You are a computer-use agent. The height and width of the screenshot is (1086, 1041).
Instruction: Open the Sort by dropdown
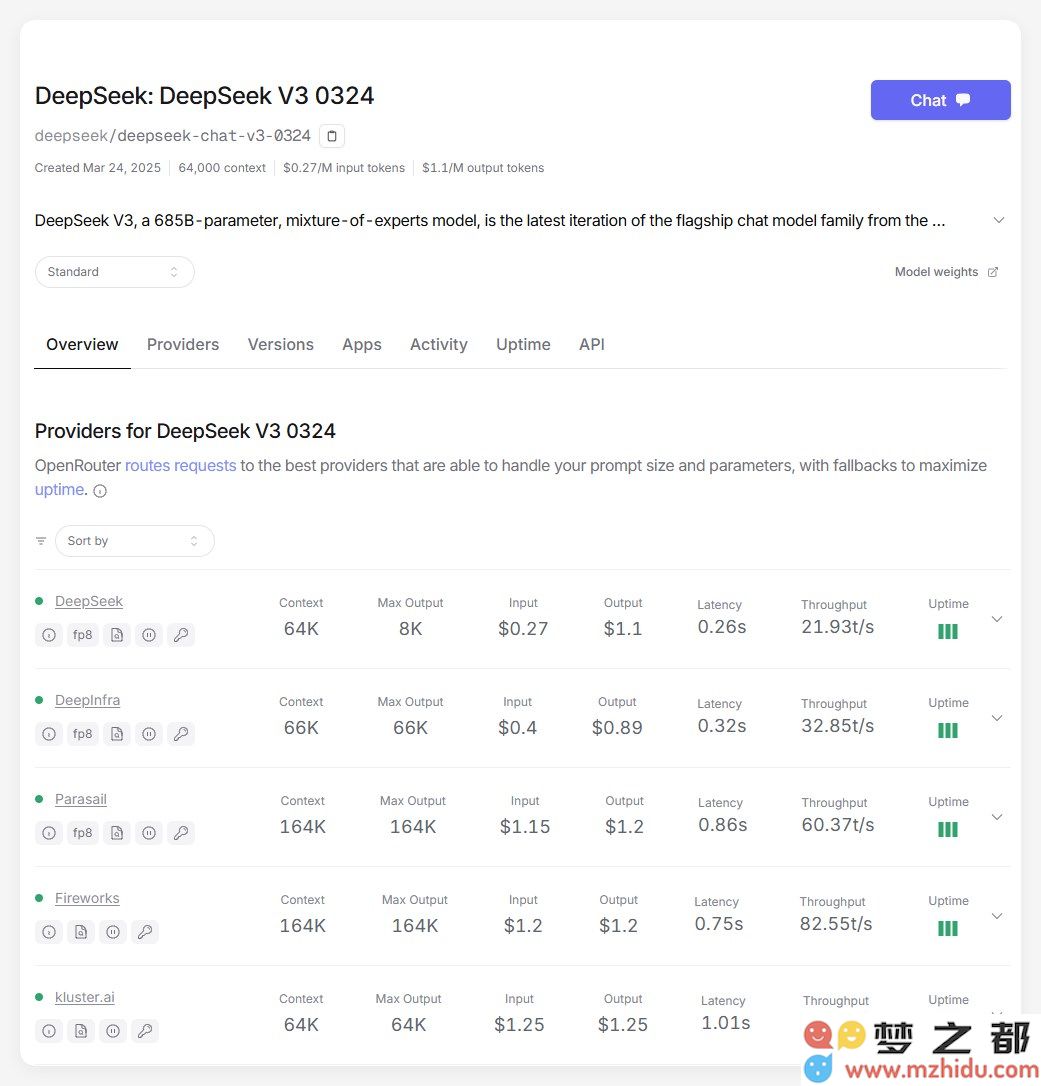pyautogui.click(x=134, y=541)
